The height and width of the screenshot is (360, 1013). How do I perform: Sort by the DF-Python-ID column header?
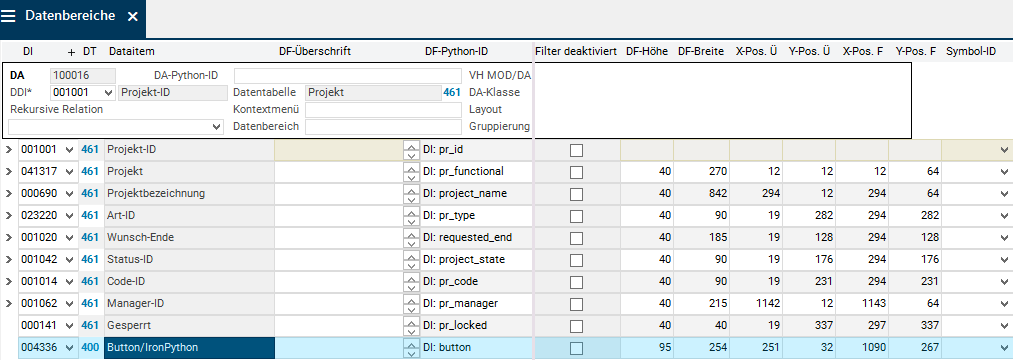pos(456,51)
